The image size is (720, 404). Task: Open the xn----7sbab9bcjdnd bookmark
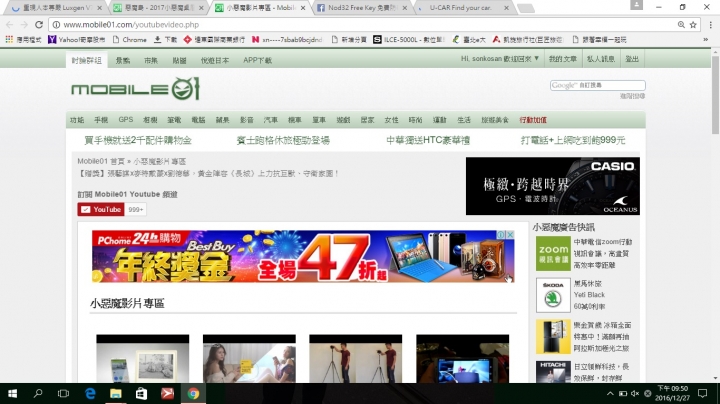[x=287, y=39]
